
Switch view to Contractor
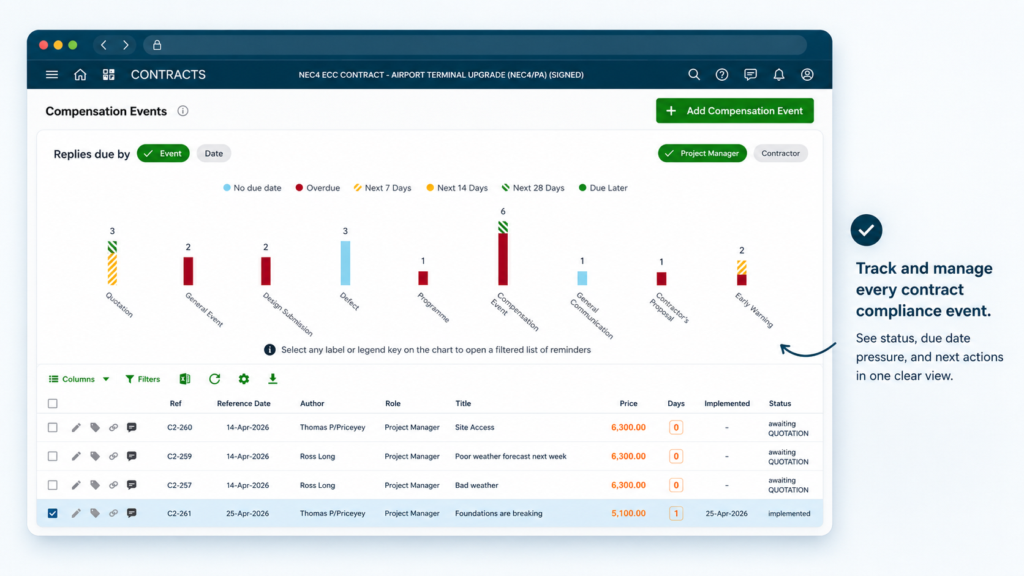[780, 153]
